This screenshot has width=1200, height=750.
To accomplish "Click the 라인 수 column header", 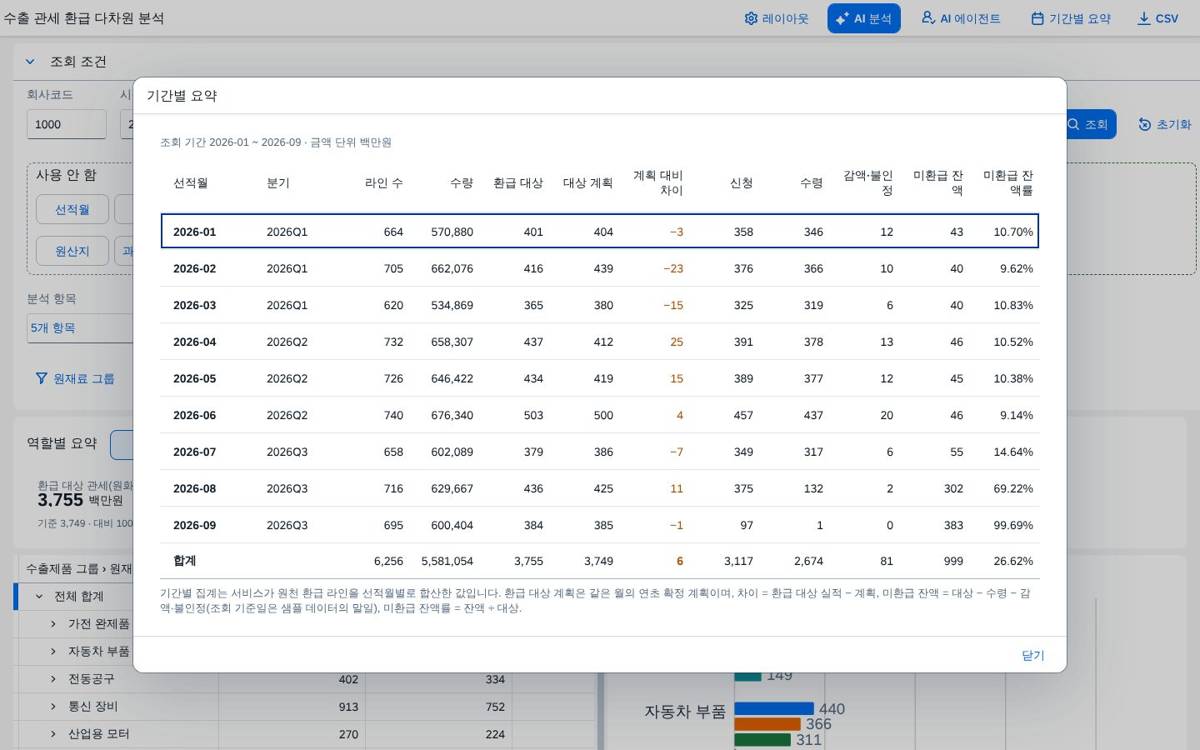I will pyautogui.click(x=385, y=183).
